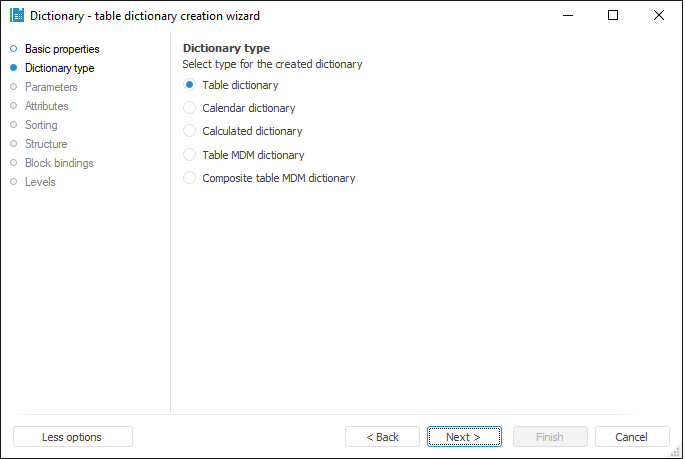Image resolution: width=685 pixels, height=459 pixels.
Task: Switch to the Sorting step
Action: click(41, 125)
